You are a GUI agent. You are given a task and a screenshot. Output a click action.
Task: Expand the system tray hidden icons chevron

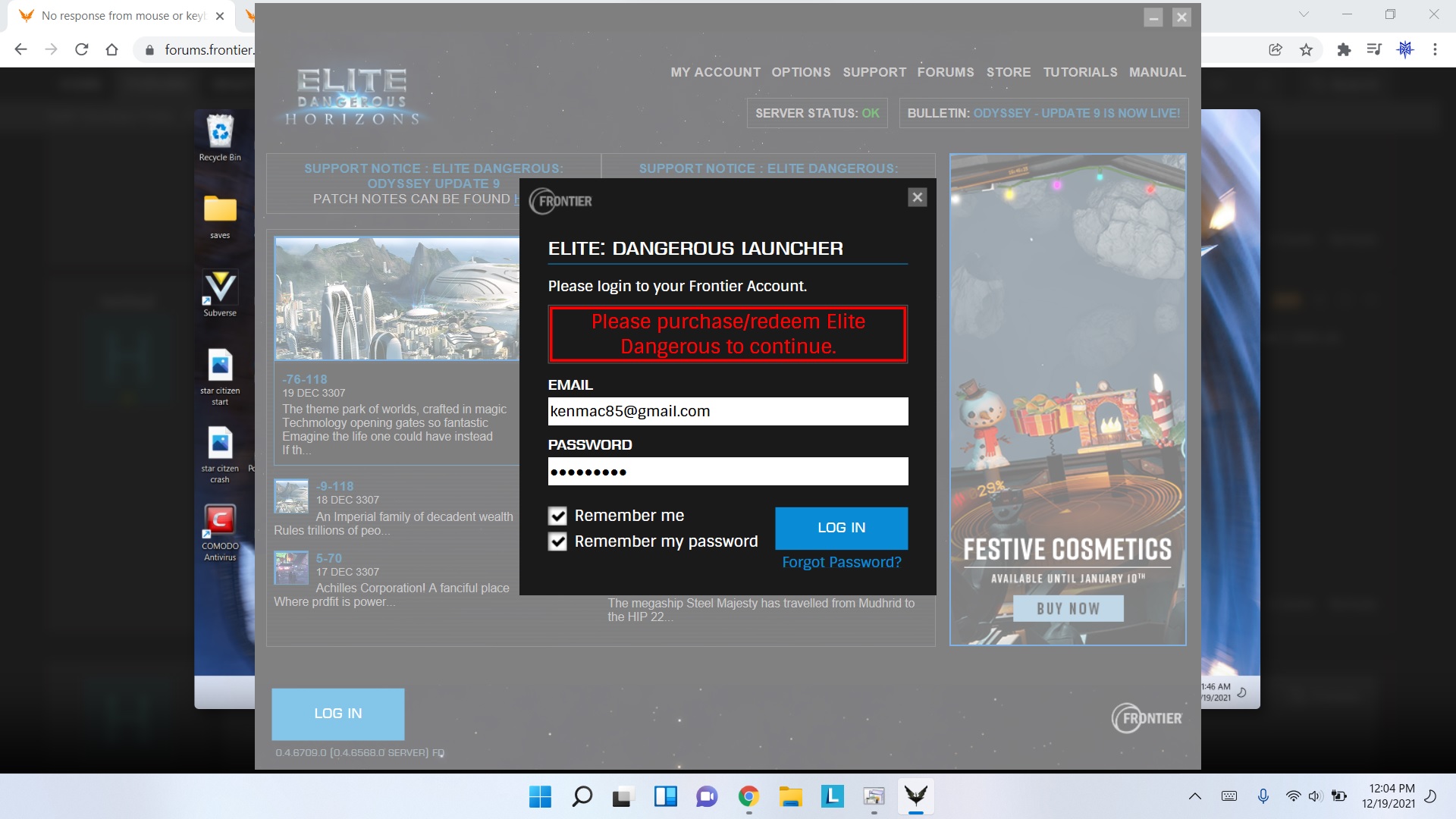(x=1195, y=796)
